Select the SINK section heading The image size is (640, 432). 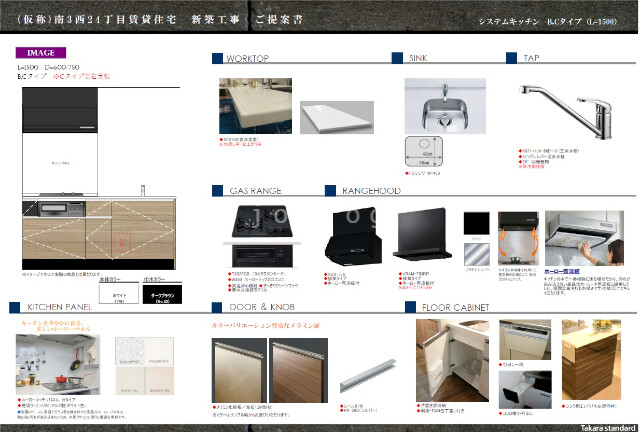tap(418, 58)
